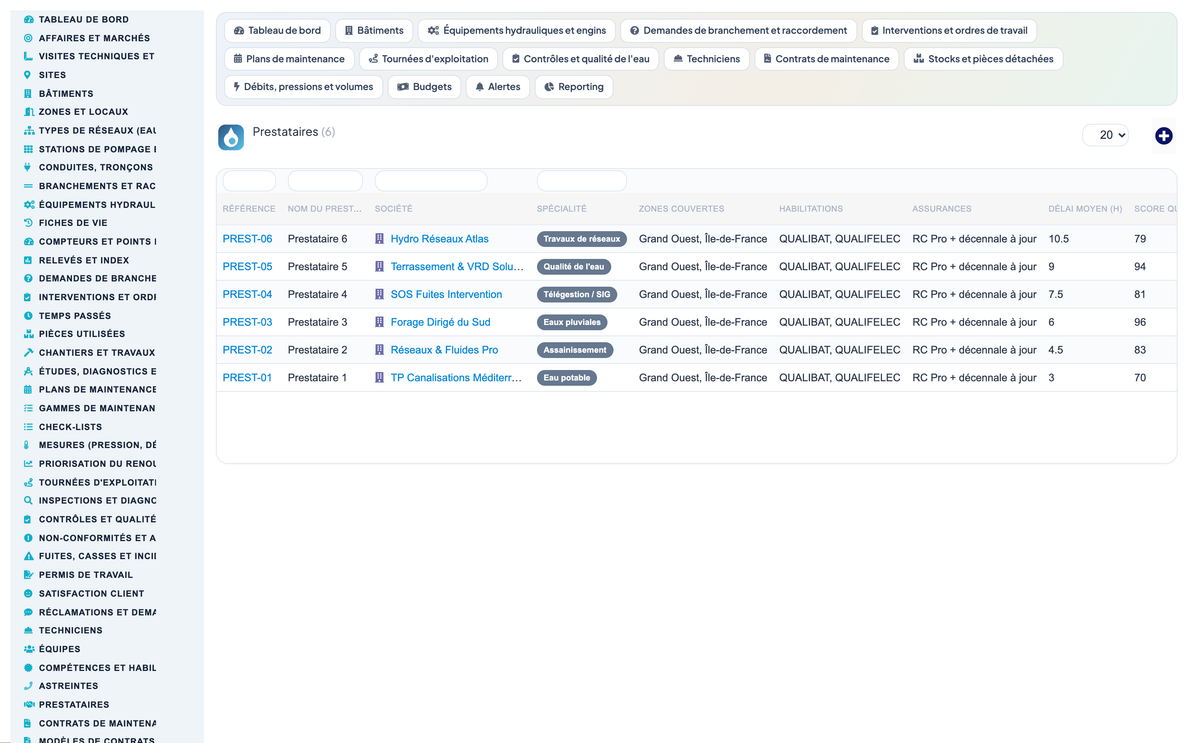Click the gears icon on Équipements hydrauliques tab
1200x743 pixels.
(x=434, y=31)
